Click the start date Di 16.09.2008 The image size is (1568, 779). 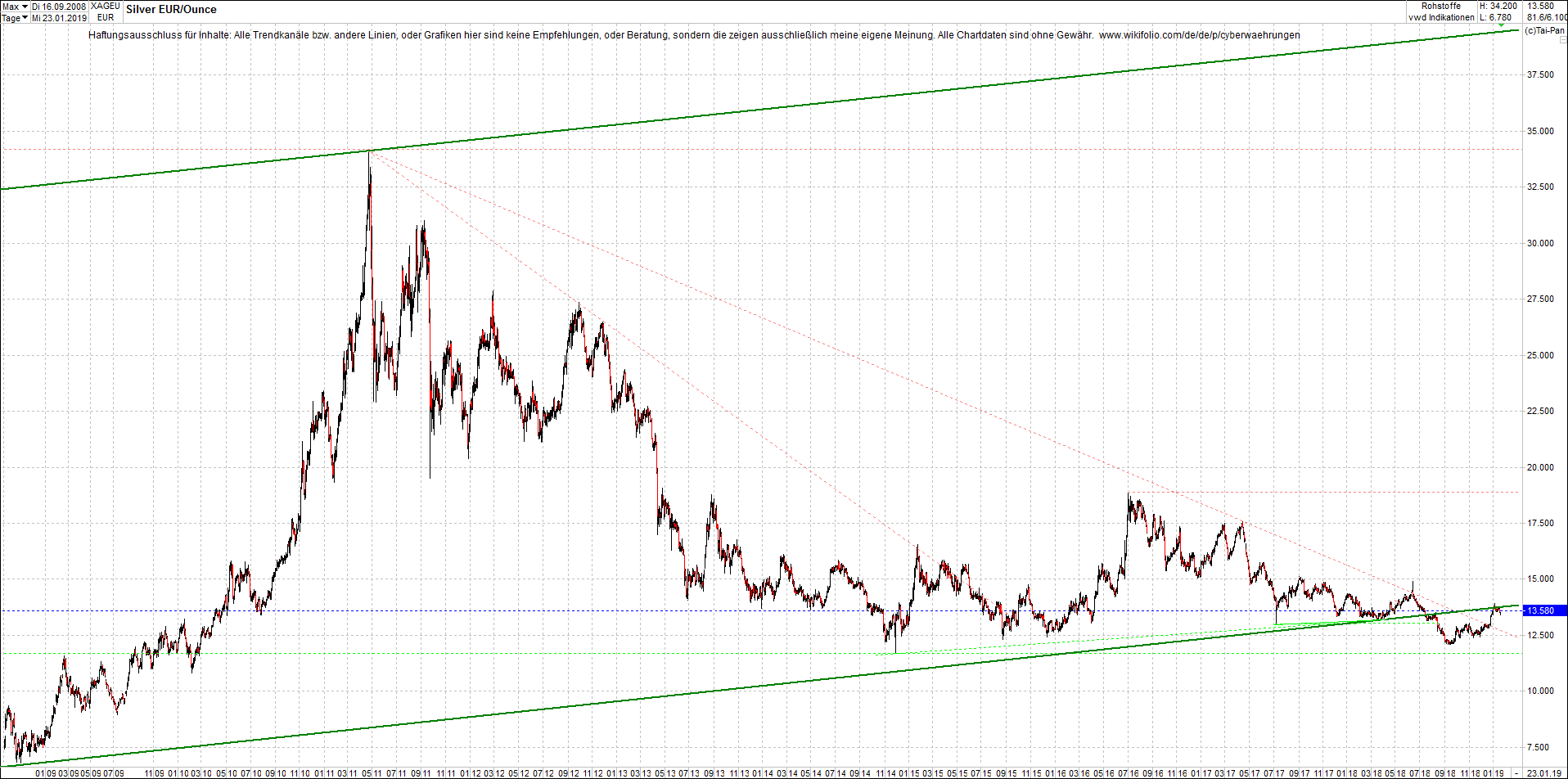pos(59,7)
